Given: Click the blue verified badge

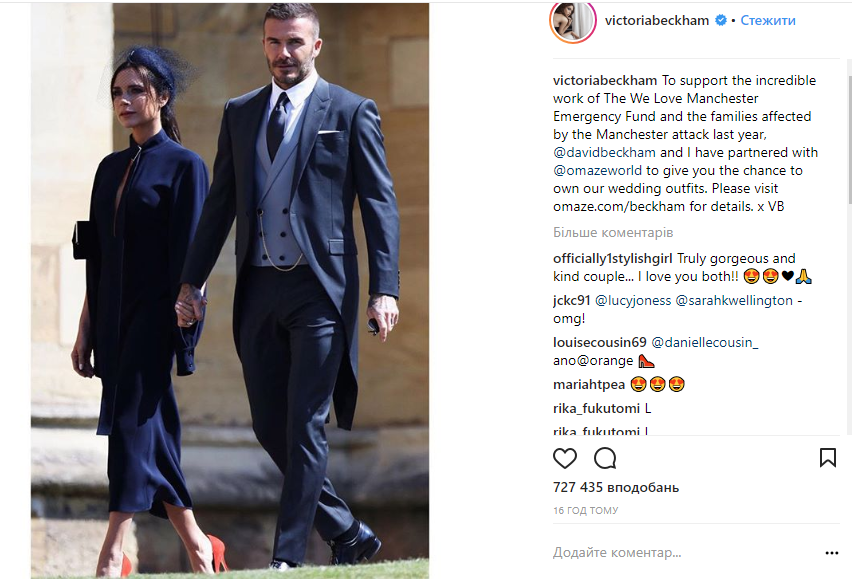Looking at the screenshot, I should (x=721, y=20).
